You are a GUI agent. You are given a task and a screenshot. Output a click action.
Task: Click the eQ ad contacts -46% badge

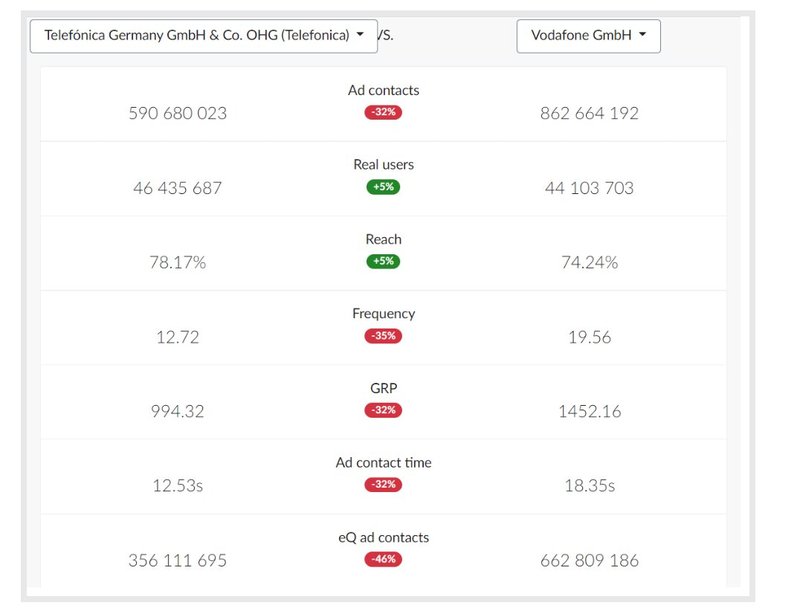[383, 559]
